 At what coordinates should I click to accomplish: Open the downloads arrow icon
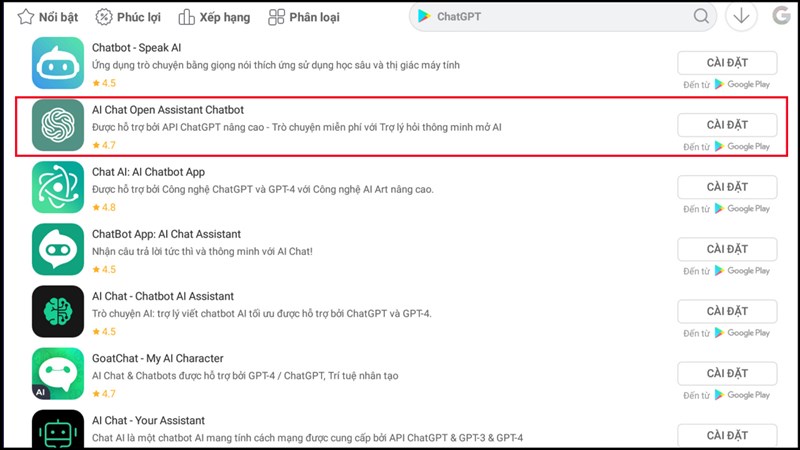click(740, 16)
